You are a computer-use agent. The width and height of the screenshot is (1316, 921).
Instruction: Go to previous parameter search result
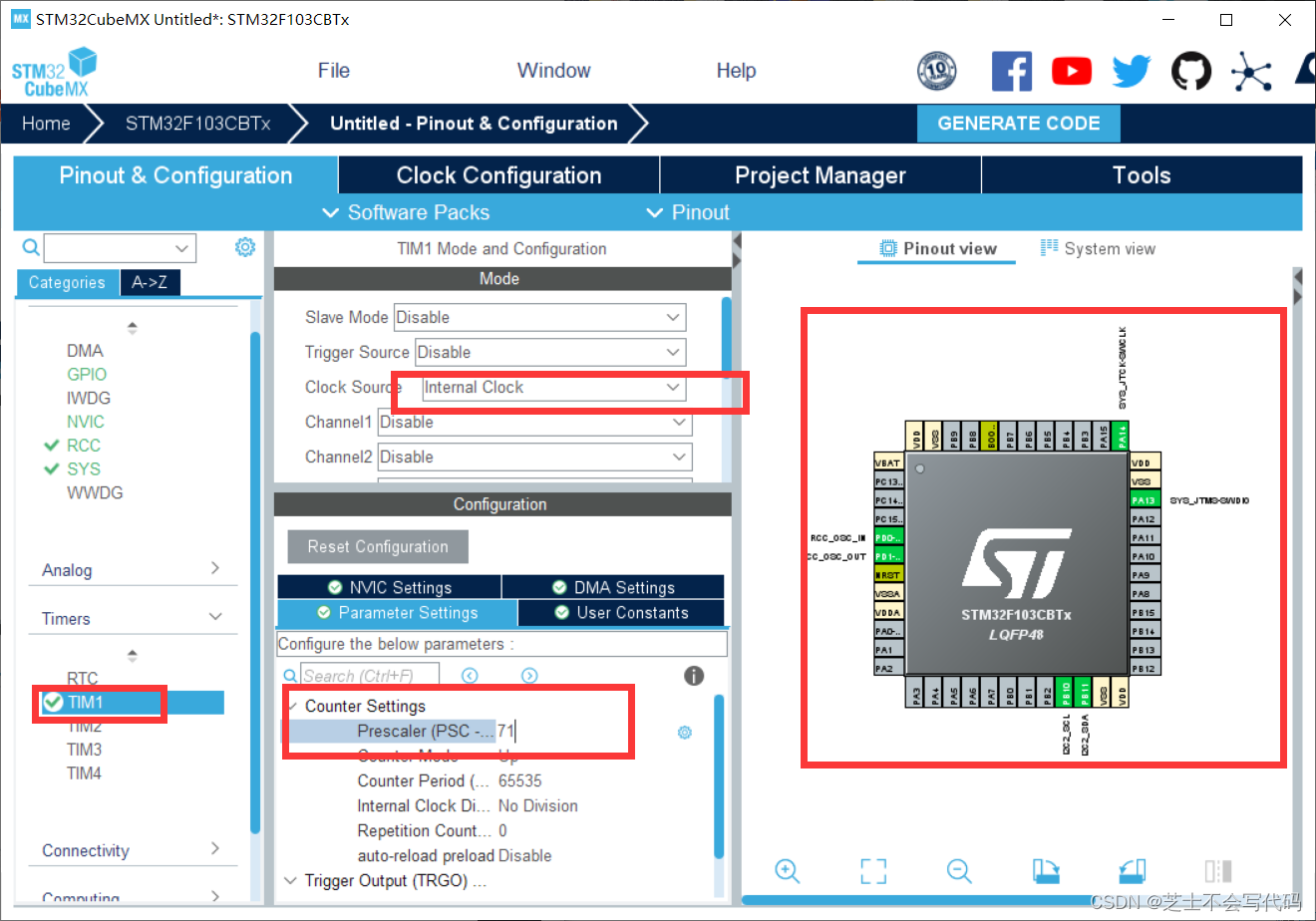(x=470, y=676)
